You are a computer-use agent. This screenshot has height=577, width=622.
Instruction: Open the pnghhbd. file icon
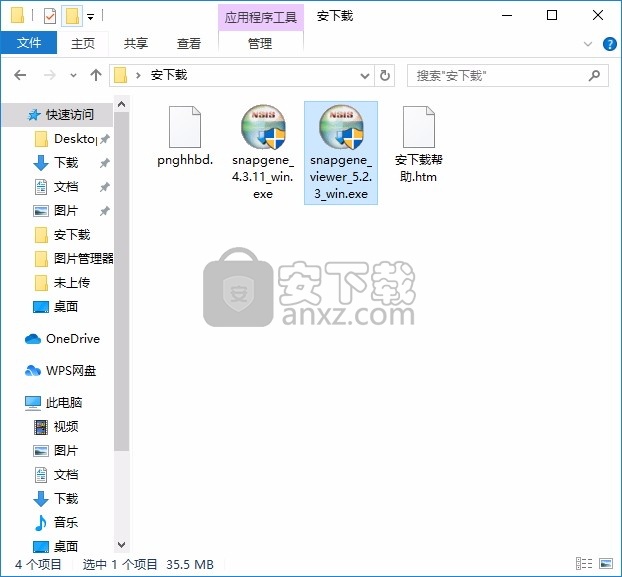[x=185, y=127]
